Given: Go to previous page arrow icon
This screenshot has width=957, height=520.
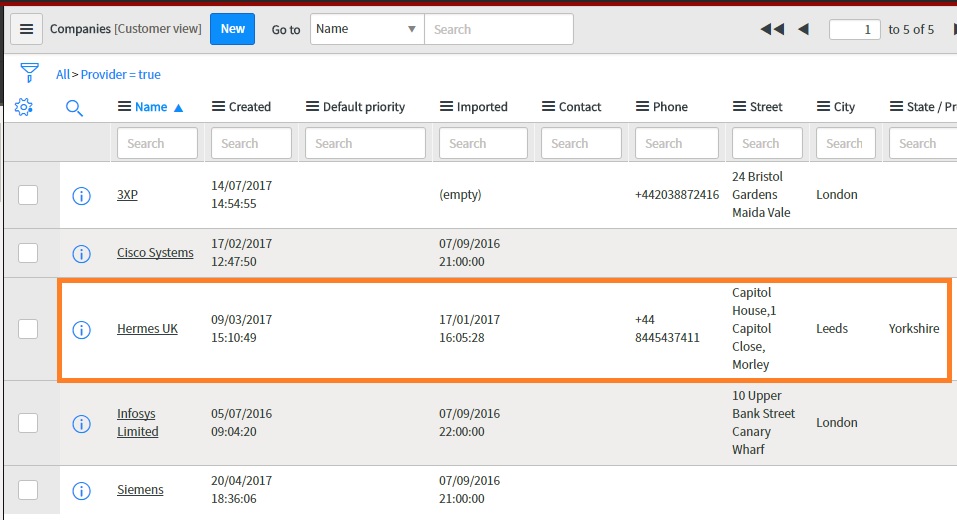Looking at the screenshot, I should tap(803, 29).
